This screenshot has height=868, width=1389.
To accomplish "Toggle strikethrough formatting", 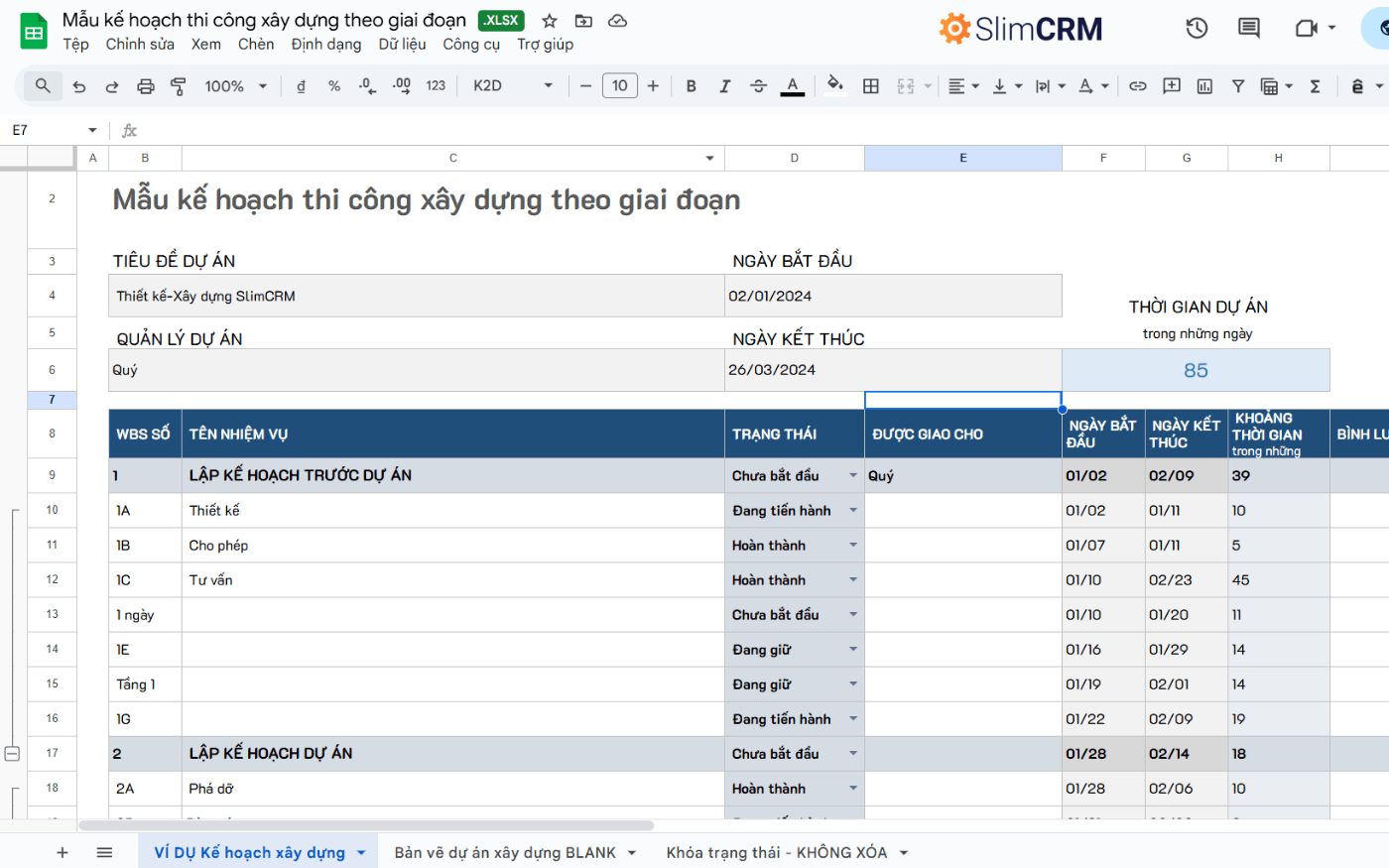I will coord(758,86).
